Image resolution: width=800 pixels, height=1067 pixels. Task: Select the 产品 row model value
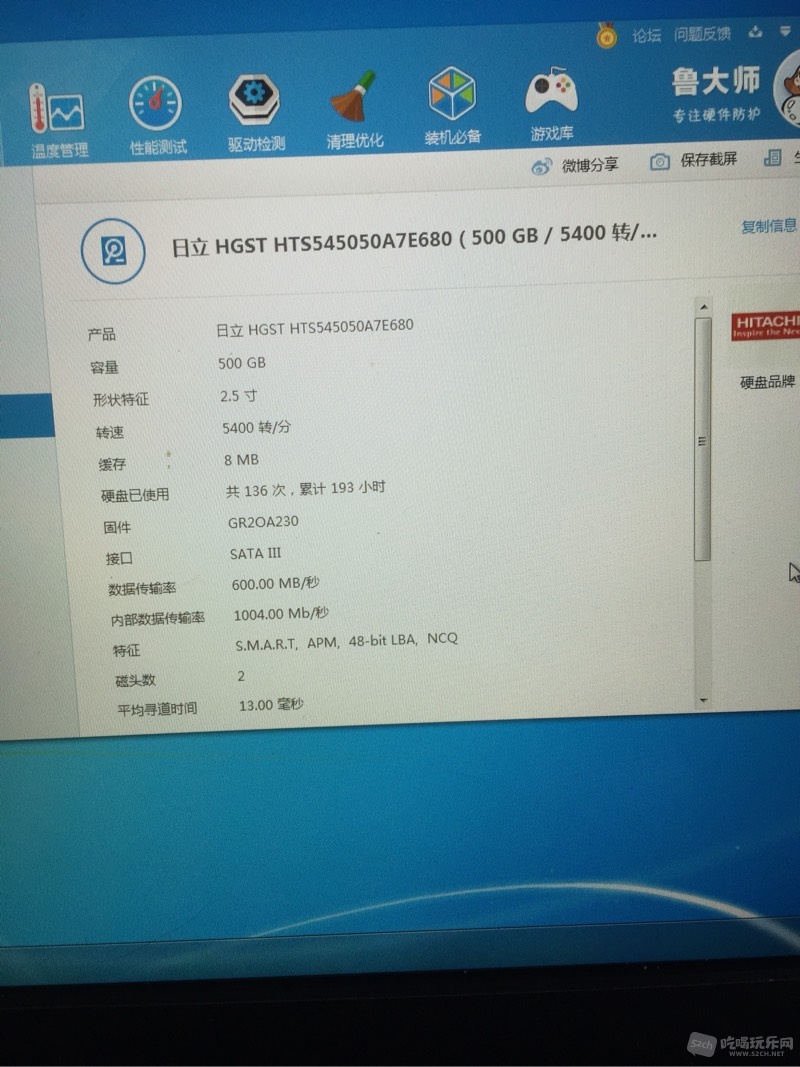point(315,328)
